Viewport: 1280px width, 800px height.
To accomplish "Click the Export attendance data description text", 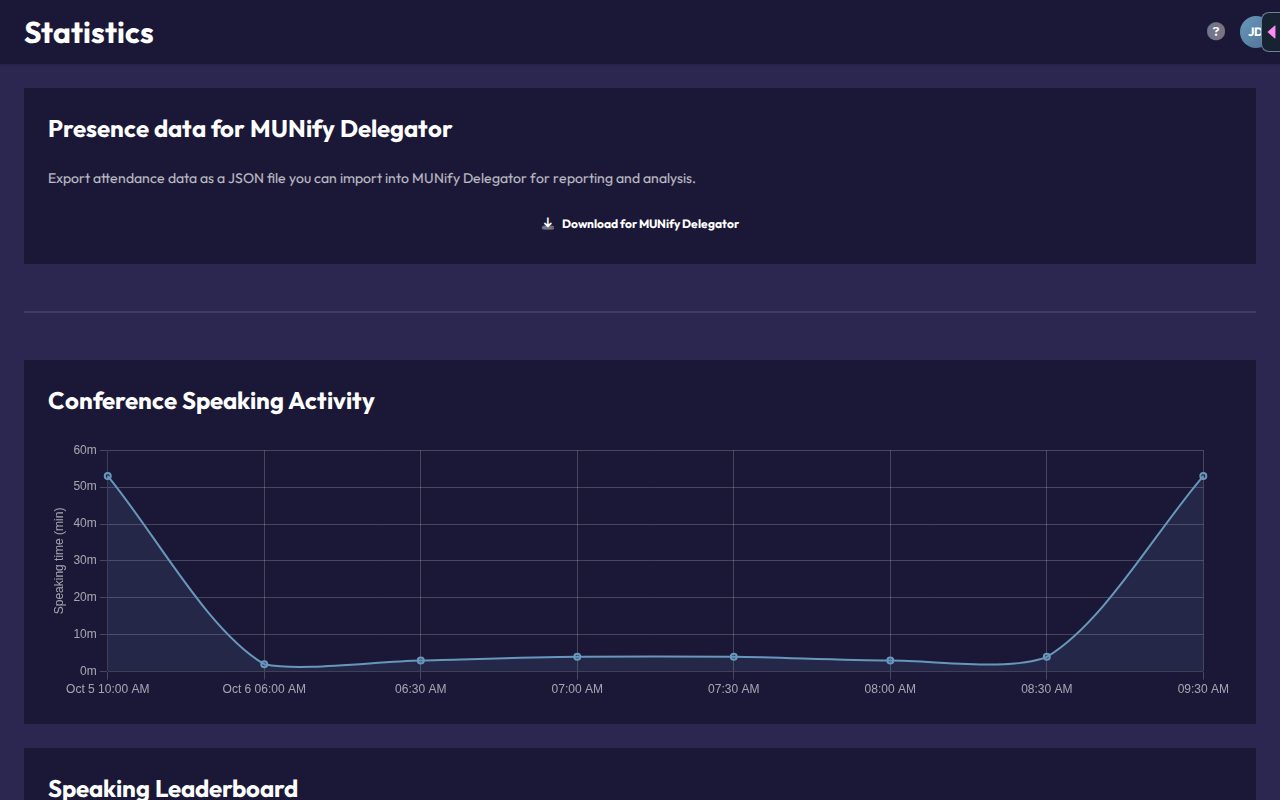I will pyautogui.click(x=372, y=179).
